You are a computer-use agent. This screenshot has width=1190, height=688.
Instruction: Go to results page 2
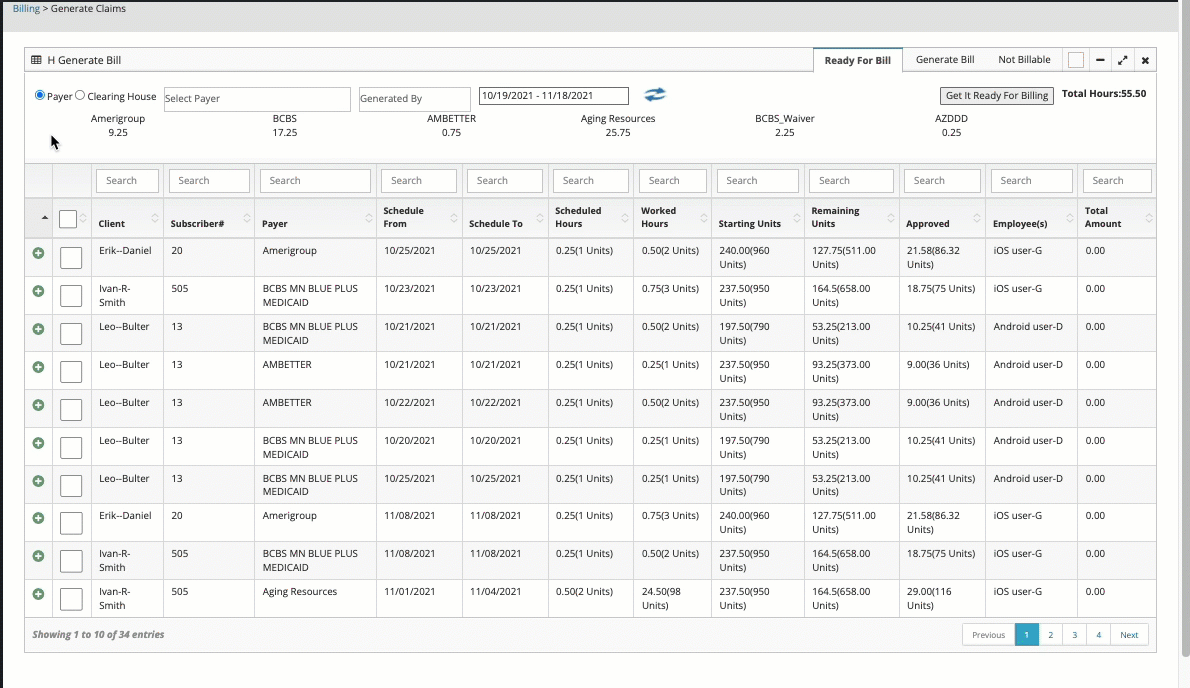click(1050, 635)
